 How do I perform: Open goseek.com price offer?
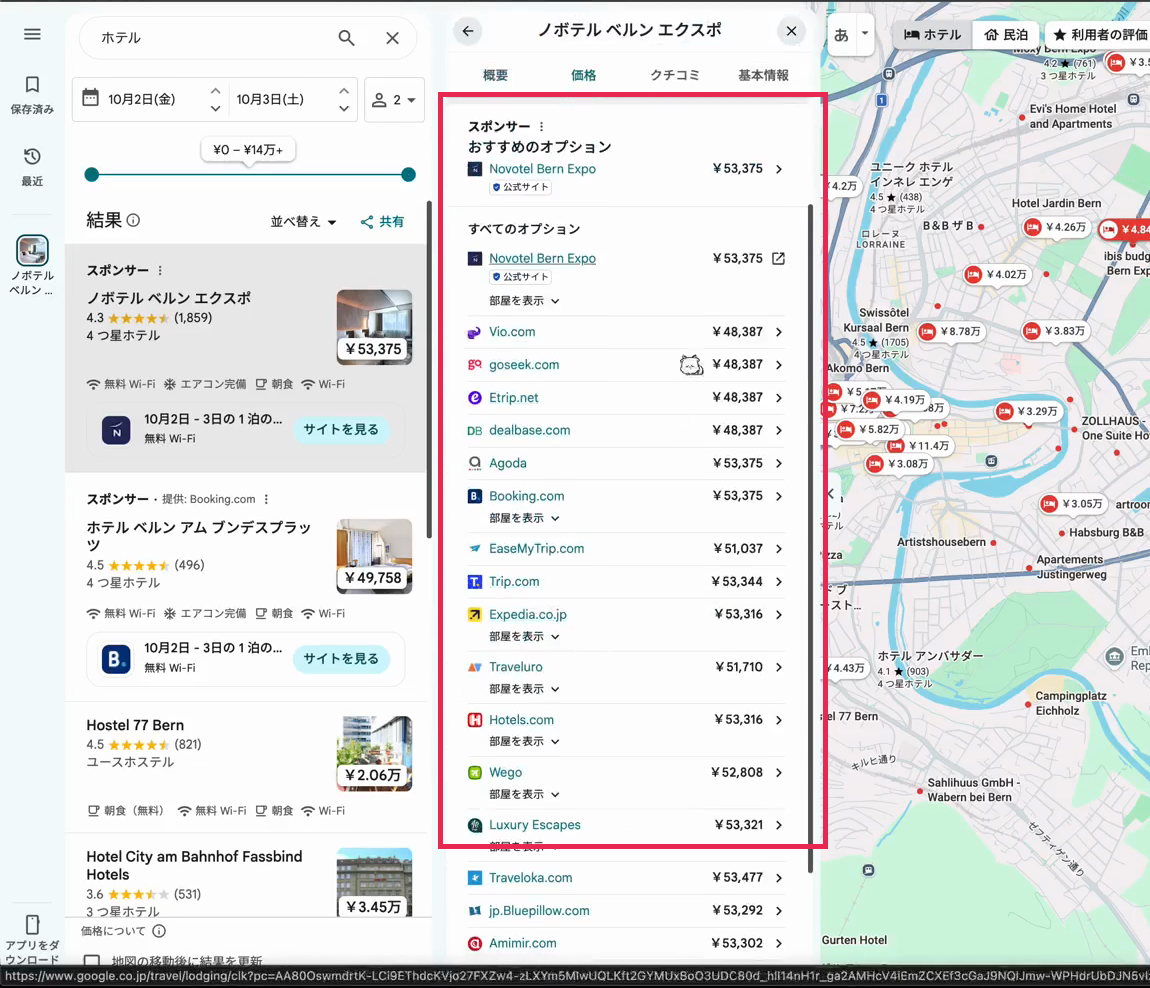pyautogui.click(x=626, y=365)
